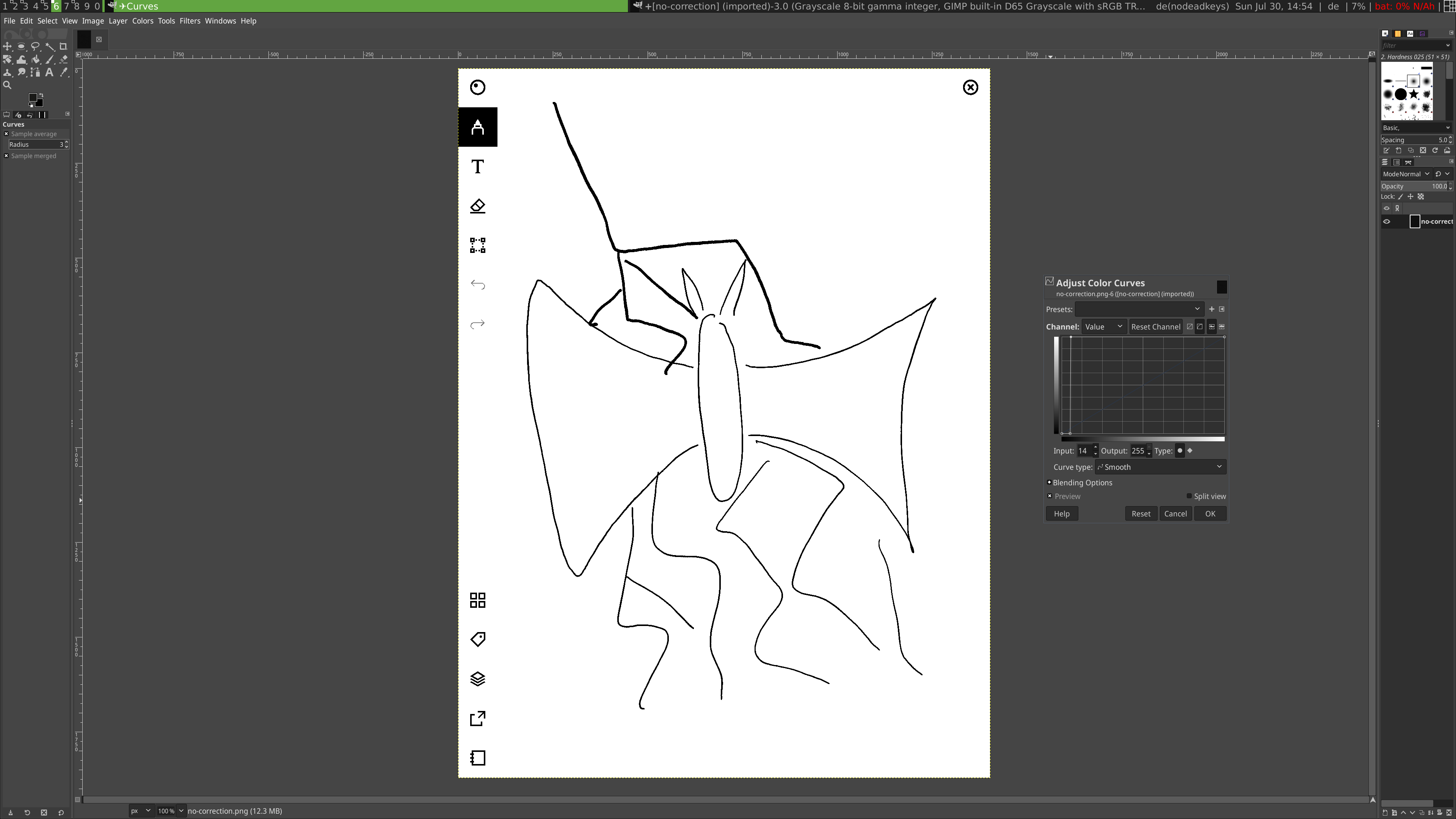Viewport: 1456px width, 819px height.
Task: Open the Channel Value dropdown
Action: coord(1105,327)
